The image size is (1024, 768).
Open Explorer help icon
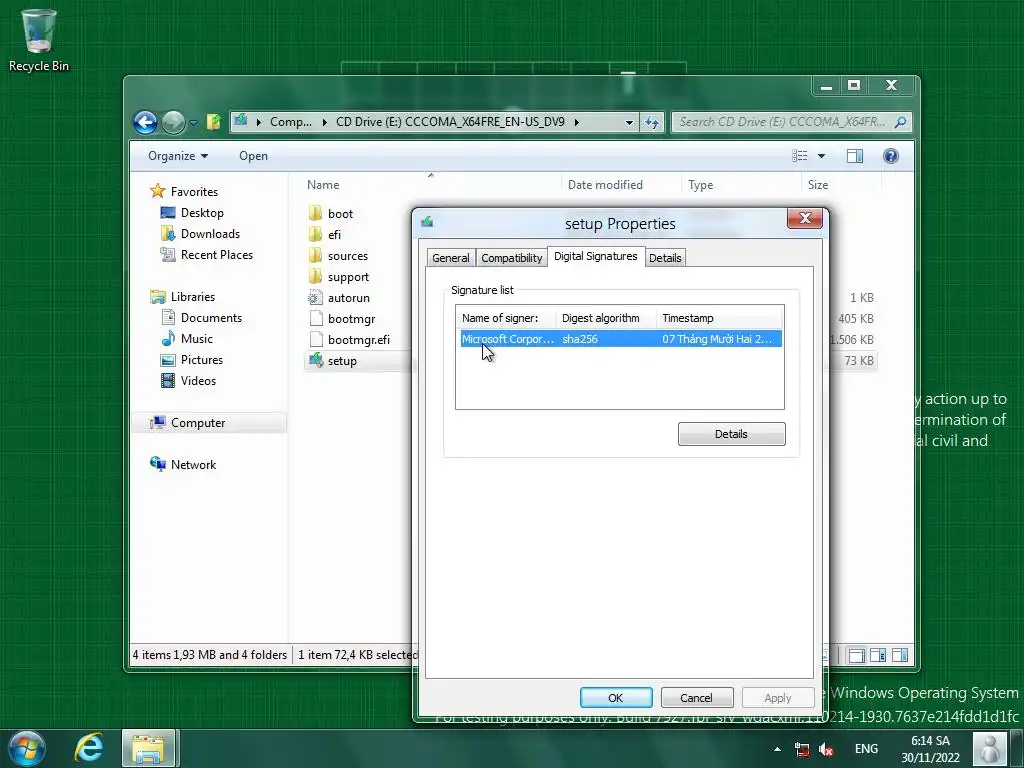pyautogui.click(x=891, y=156)
